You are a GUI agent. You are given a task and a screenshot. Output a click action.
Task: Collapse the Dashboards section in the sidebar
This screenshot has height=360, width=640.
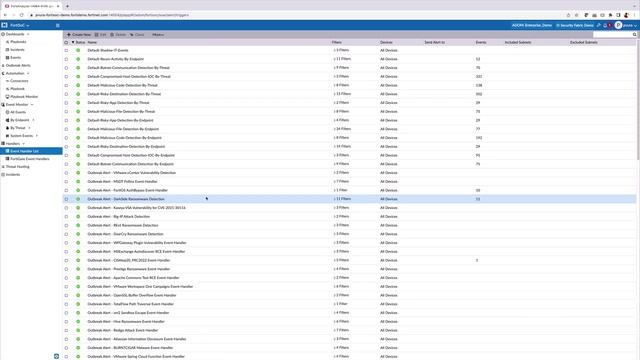[x=28, y=34]
